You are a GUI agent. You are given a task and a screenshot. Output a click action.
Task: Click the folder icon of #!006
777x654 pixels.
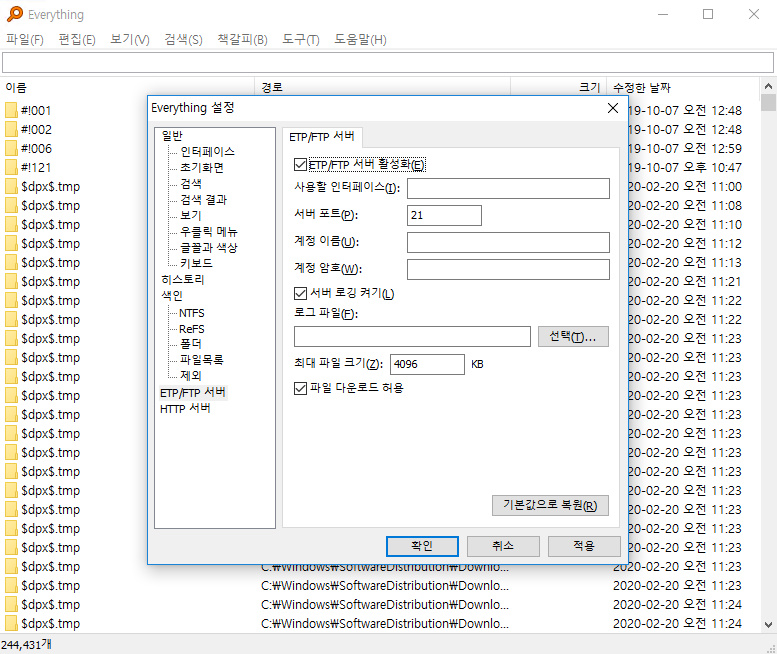(11, 148)
